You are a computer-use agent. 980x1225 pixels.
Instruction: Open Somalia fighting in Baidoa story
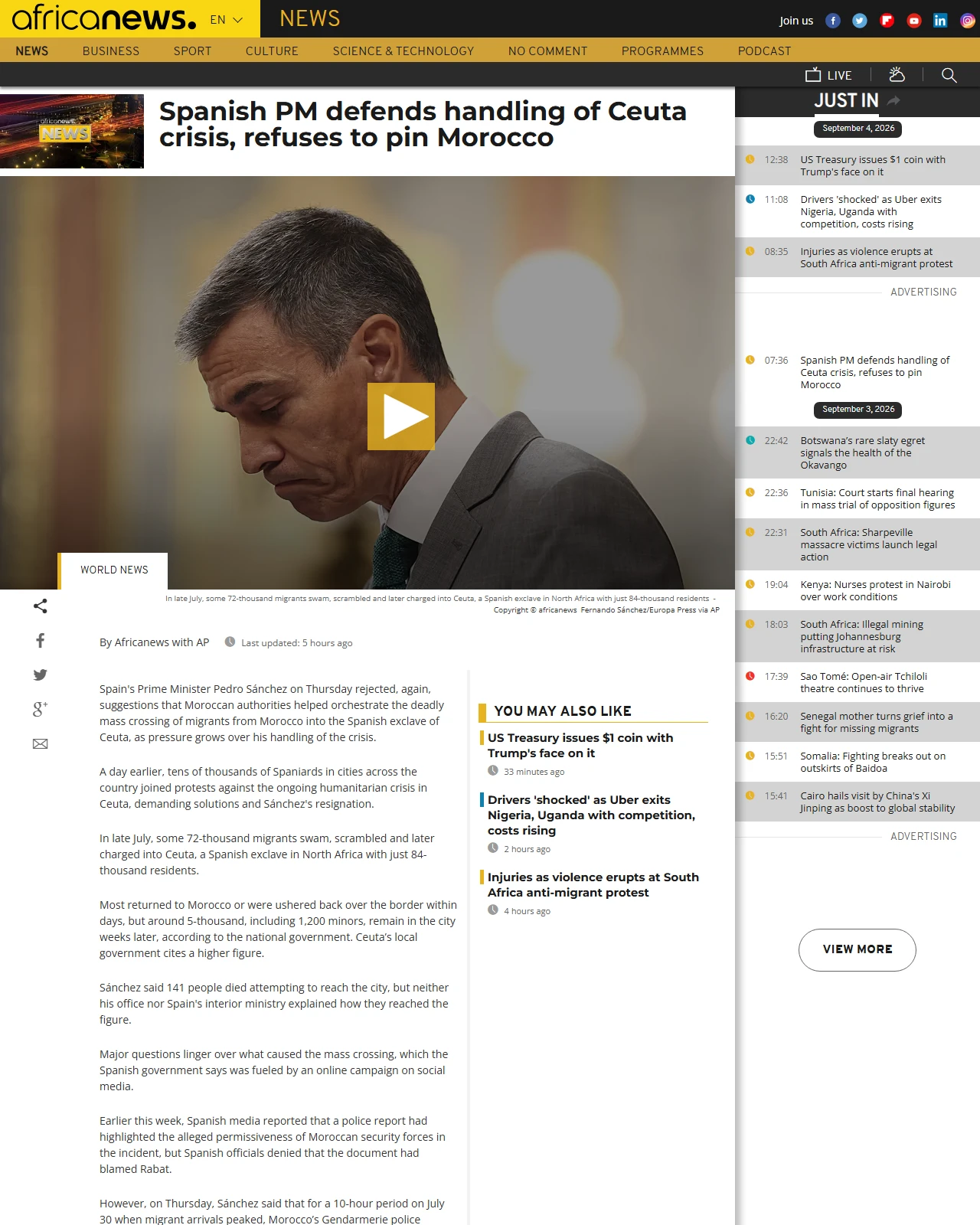click(x=857, y=762)
